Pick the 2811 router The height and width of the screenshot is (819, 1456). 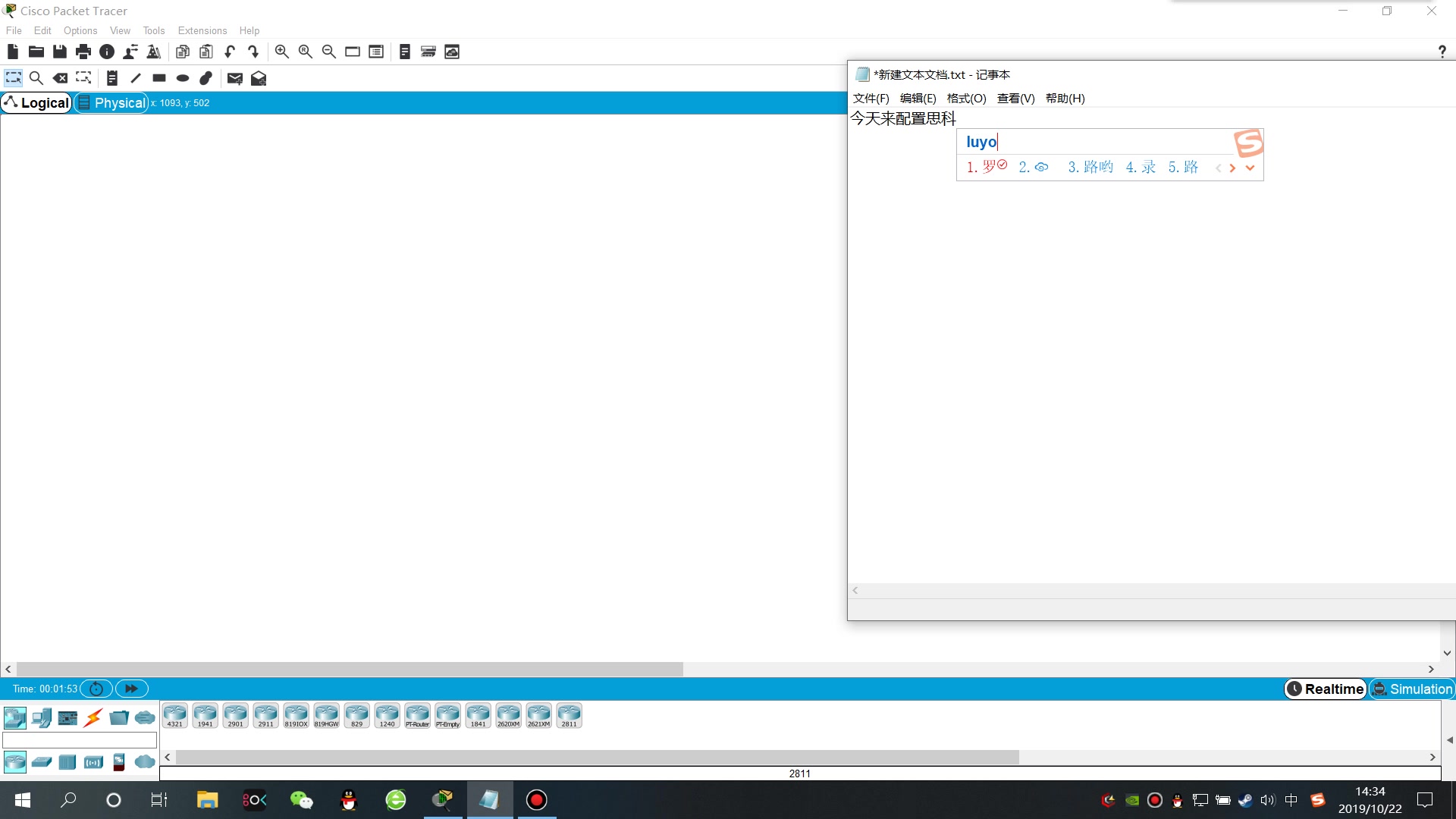[x=570, y=716]
